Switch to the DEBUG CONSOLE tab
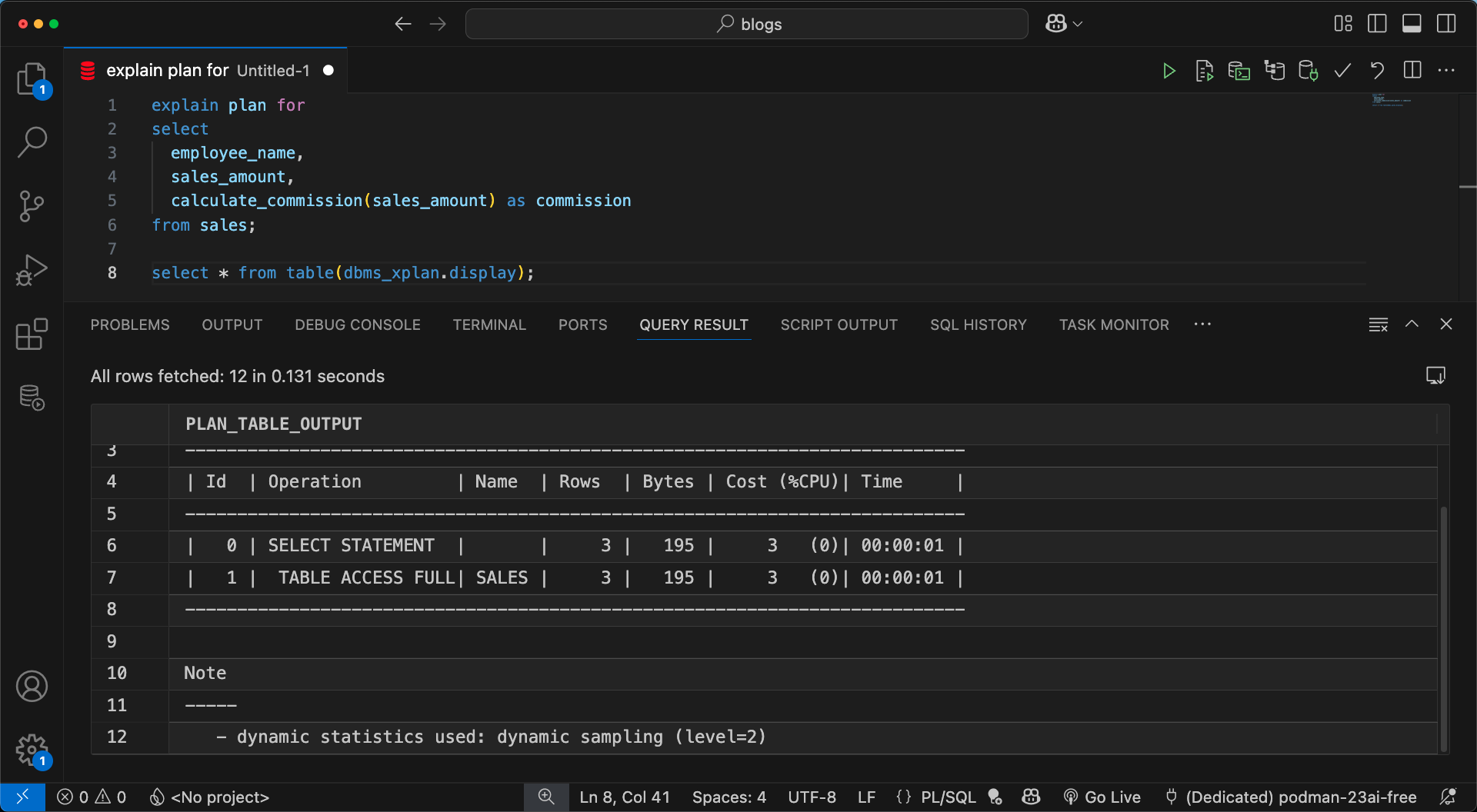 point(358,324)
